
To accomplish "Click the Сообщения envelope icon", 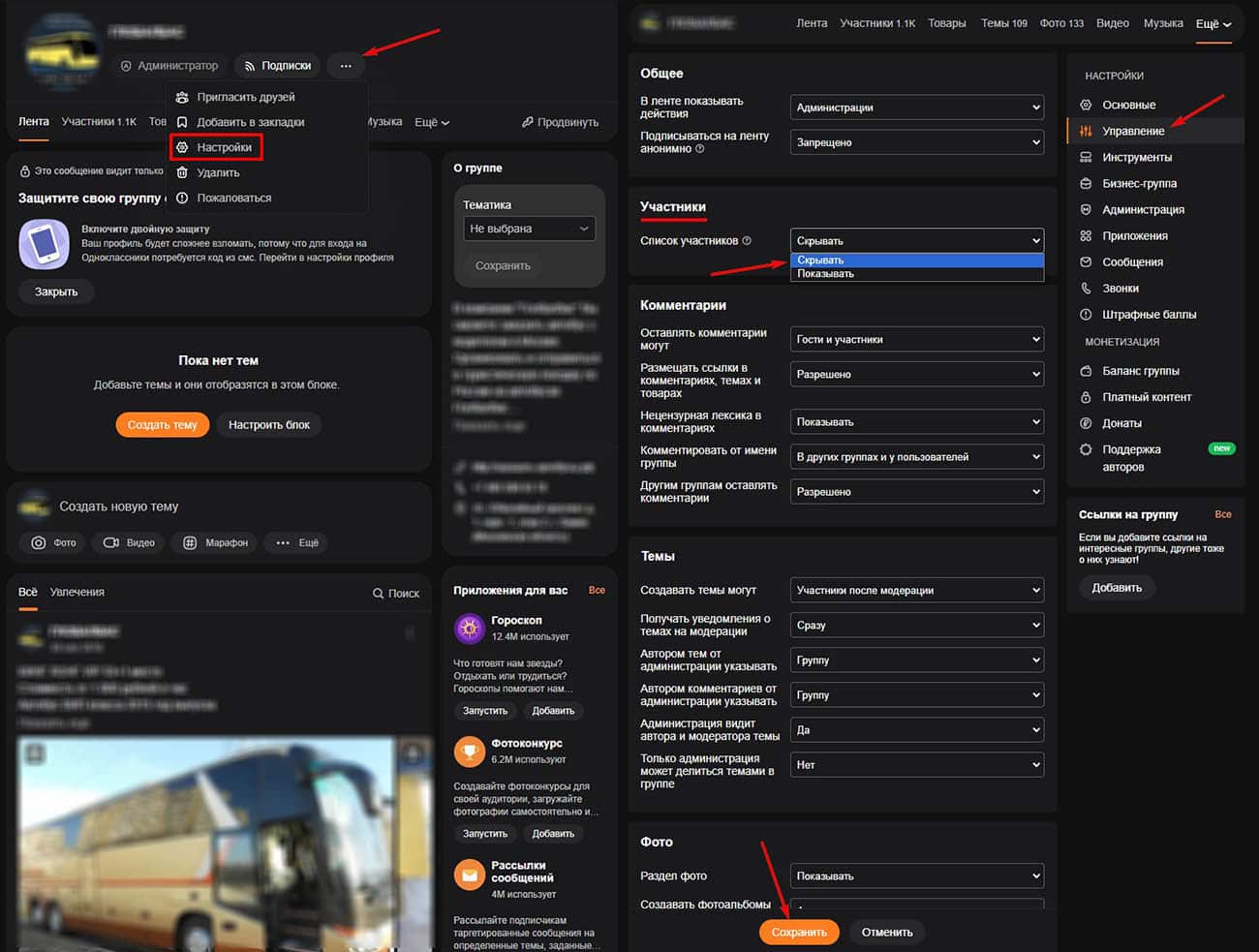I will [1086, 261].
